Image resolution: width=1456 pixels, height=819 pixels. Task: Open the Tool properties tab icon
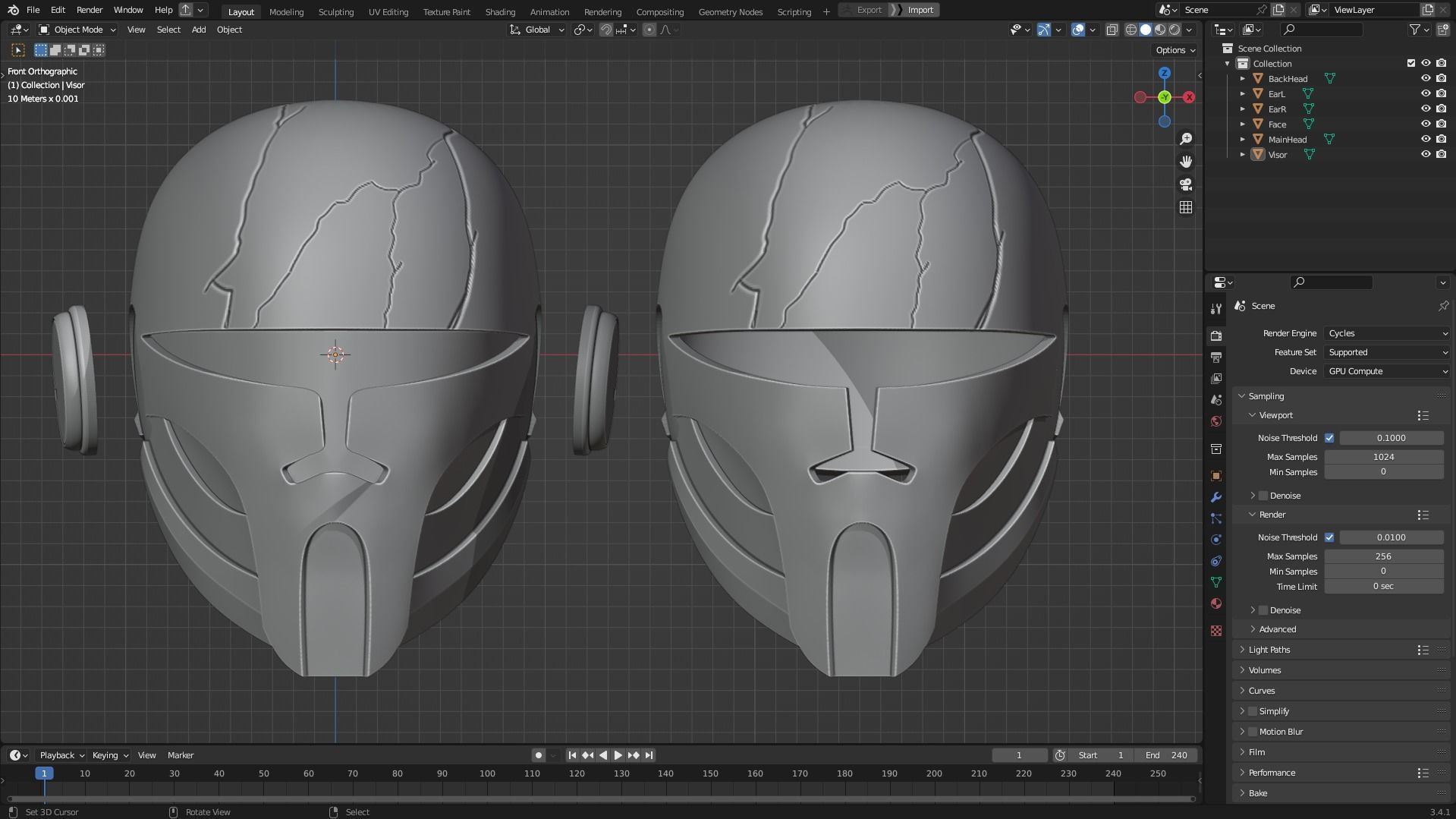point(1216,308)
